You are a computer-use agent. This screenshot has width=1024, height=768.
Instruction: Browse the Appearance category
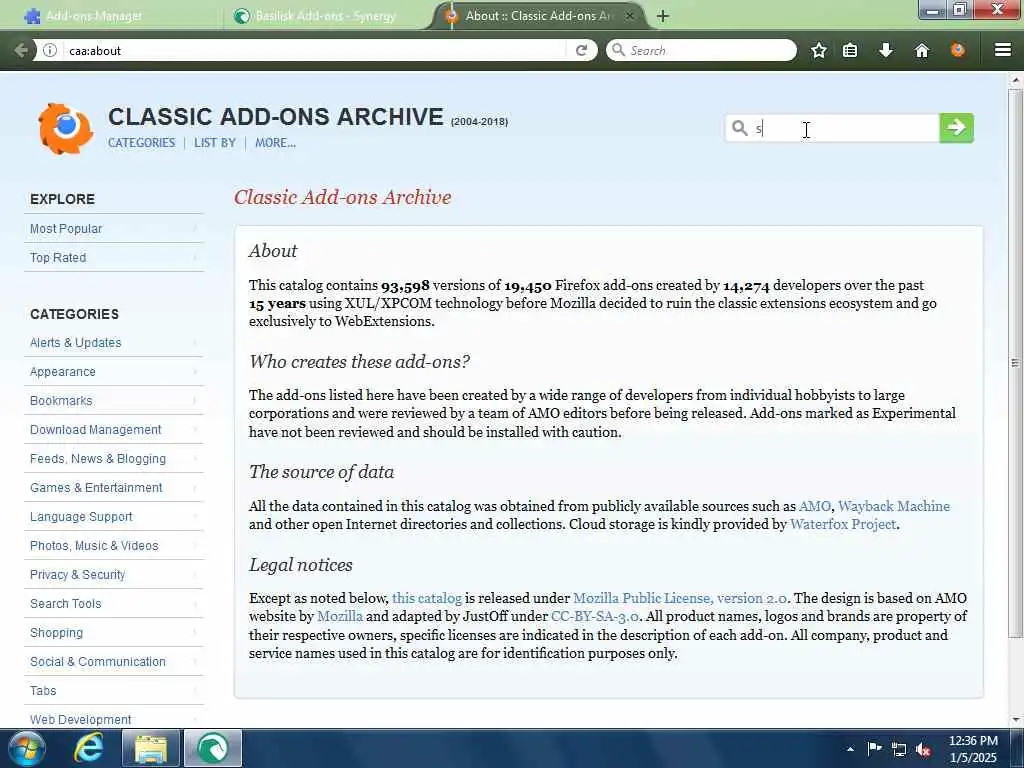point(114,372)
